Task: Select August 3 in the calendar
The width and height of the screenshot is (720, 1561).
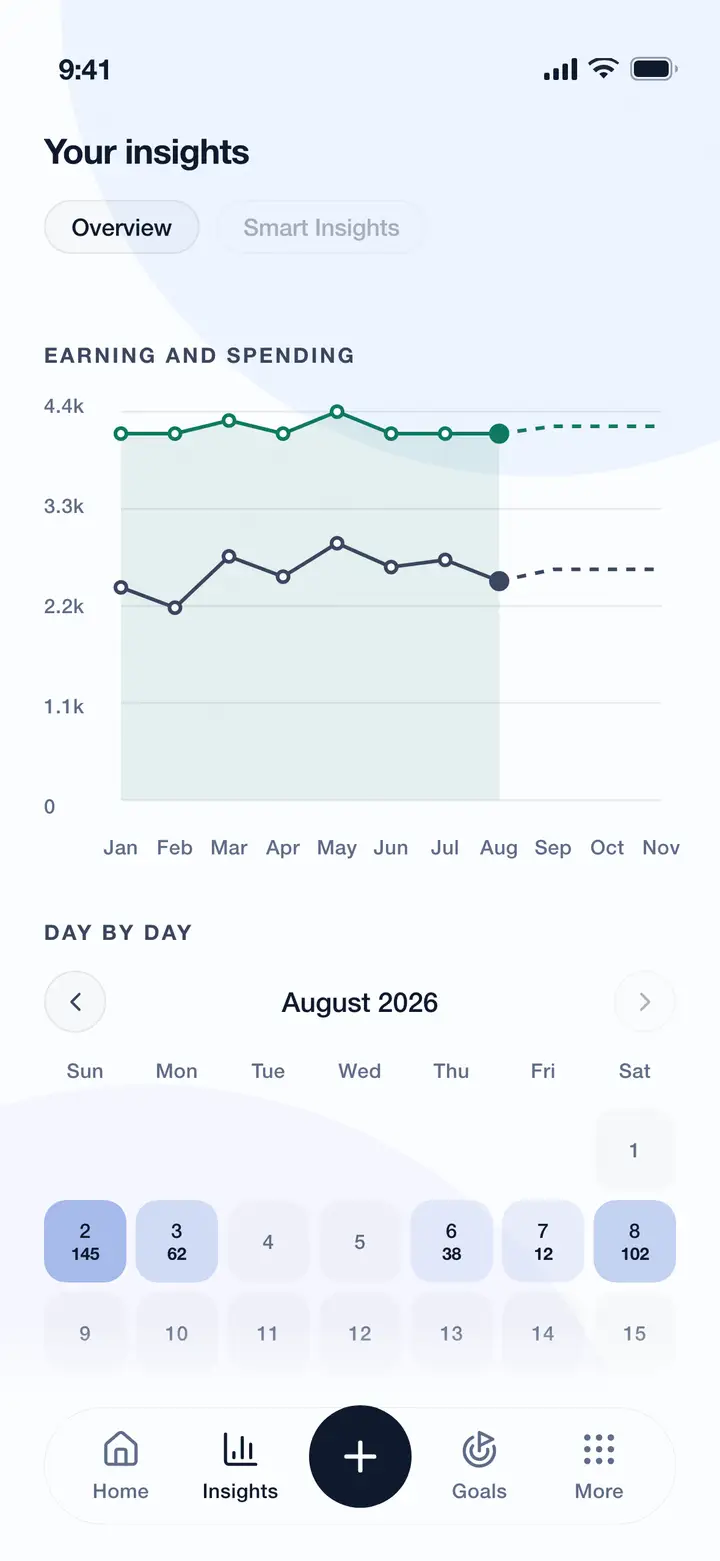Action: click(177, 1241)
